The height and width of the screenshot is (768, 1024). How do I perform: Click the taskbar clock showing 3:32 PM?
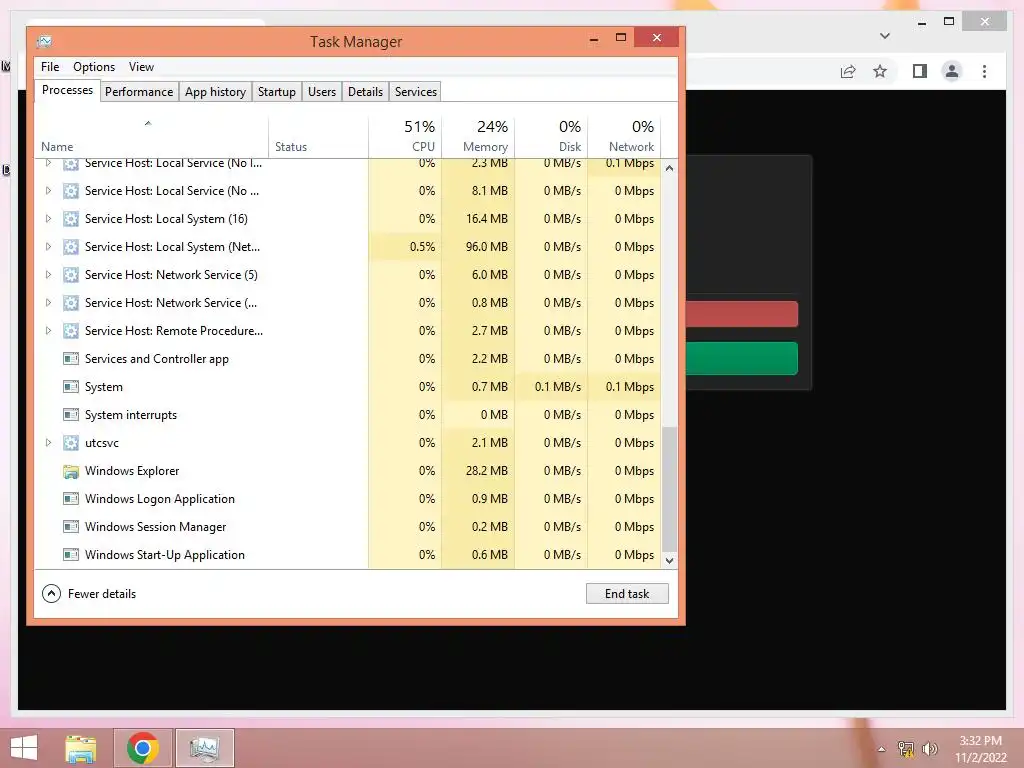(980, 749)
